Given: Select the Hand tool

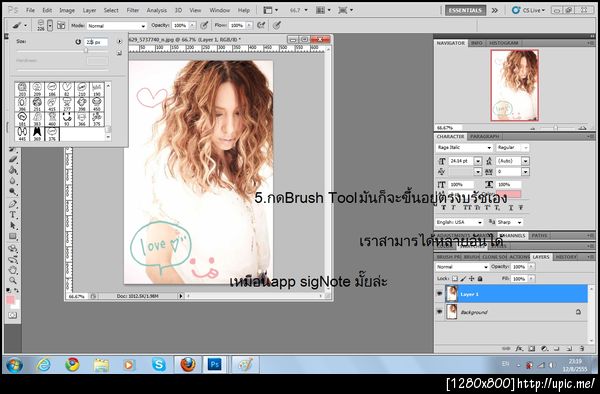Looking at the screenshot, I should coord(13,270).
